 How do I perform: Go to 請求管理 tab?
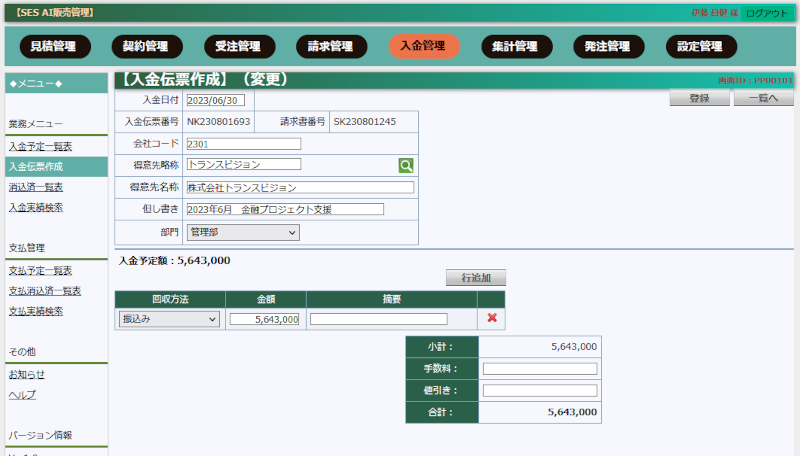[x=332, y=46]
